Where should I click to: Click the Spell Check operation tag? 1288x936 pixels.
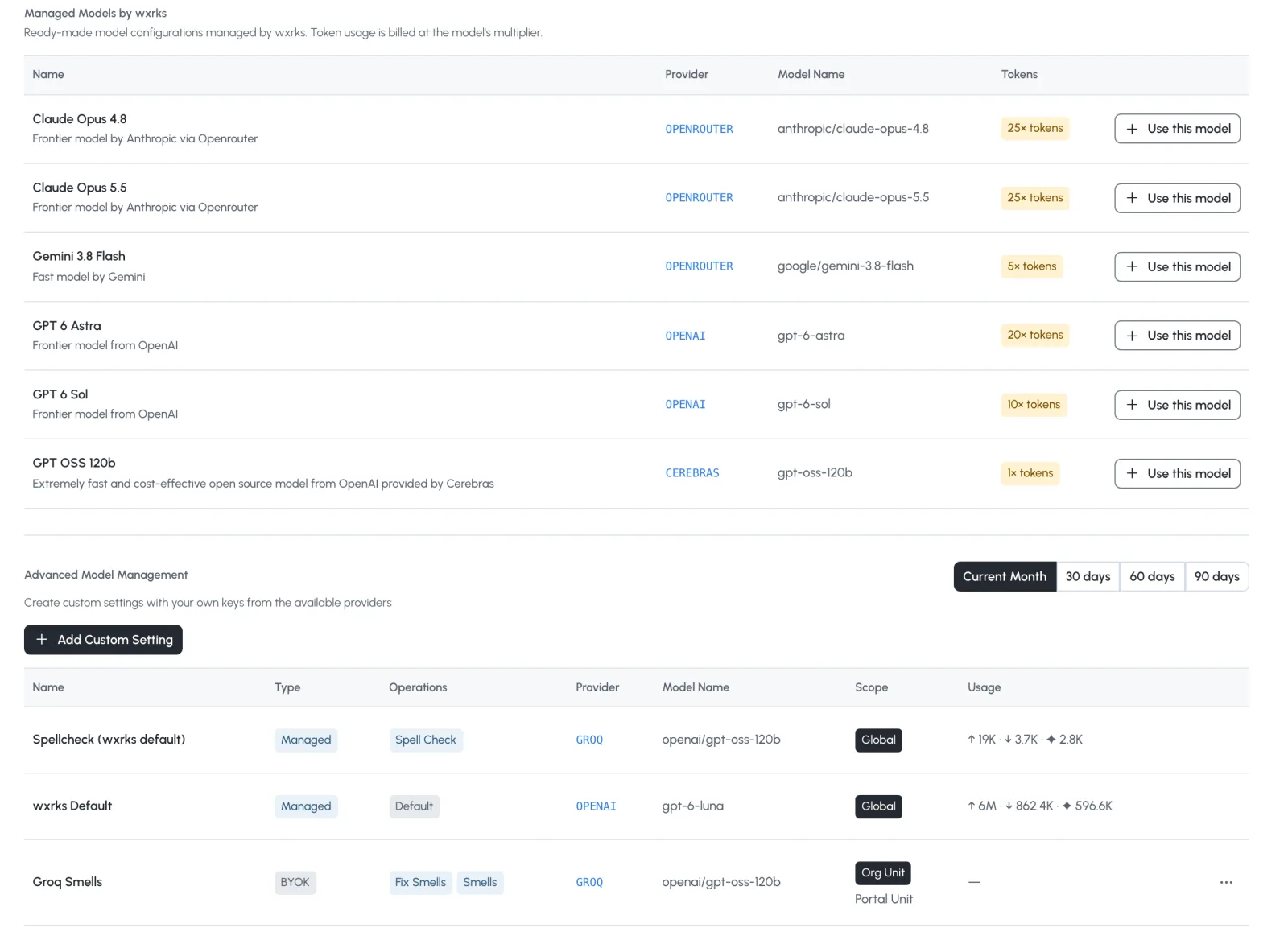coord(426,740)
